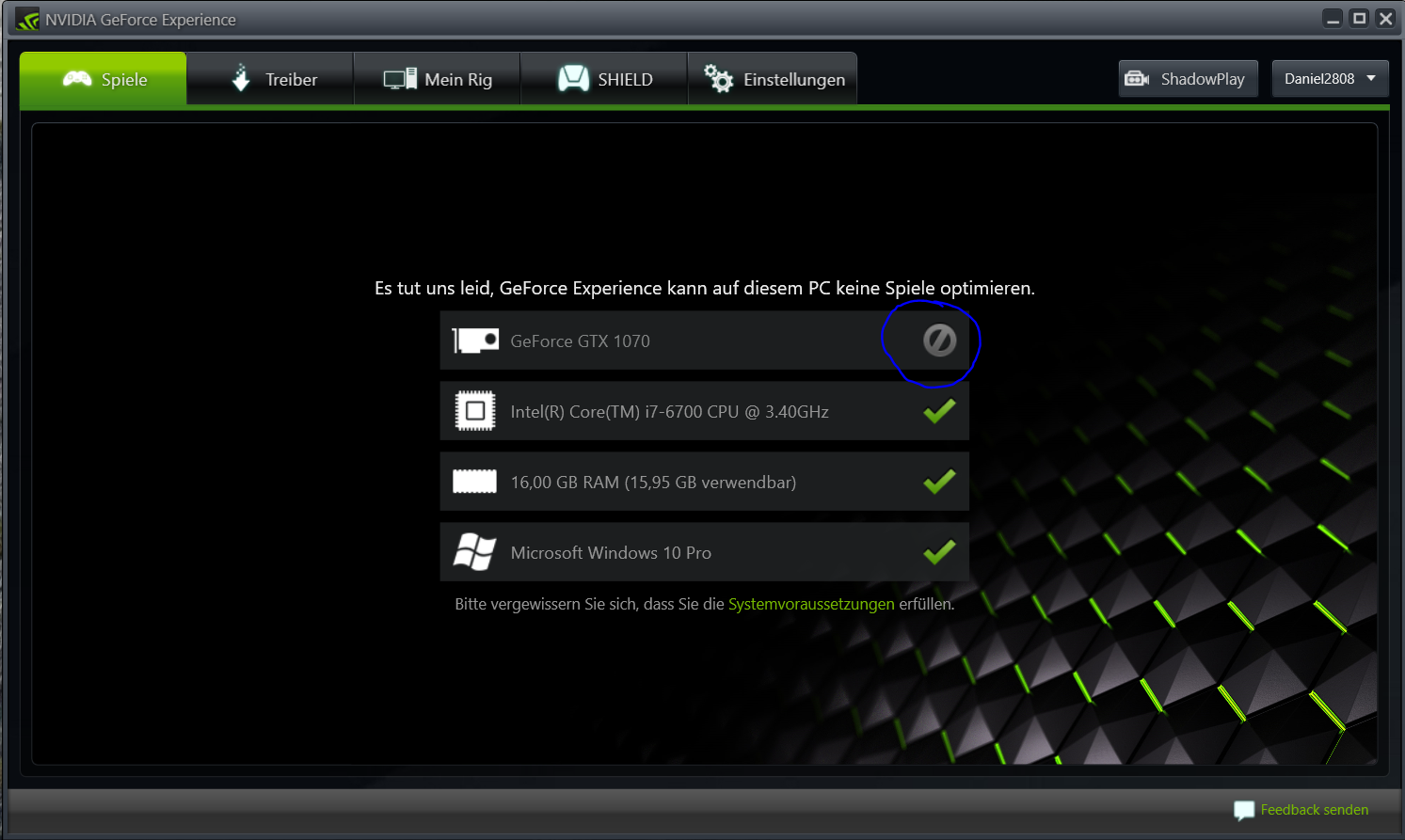Click the GeForce GTX 1070 text
Image resolution: width=1405 pixels, height=840 pixels.
coord(580,341)
